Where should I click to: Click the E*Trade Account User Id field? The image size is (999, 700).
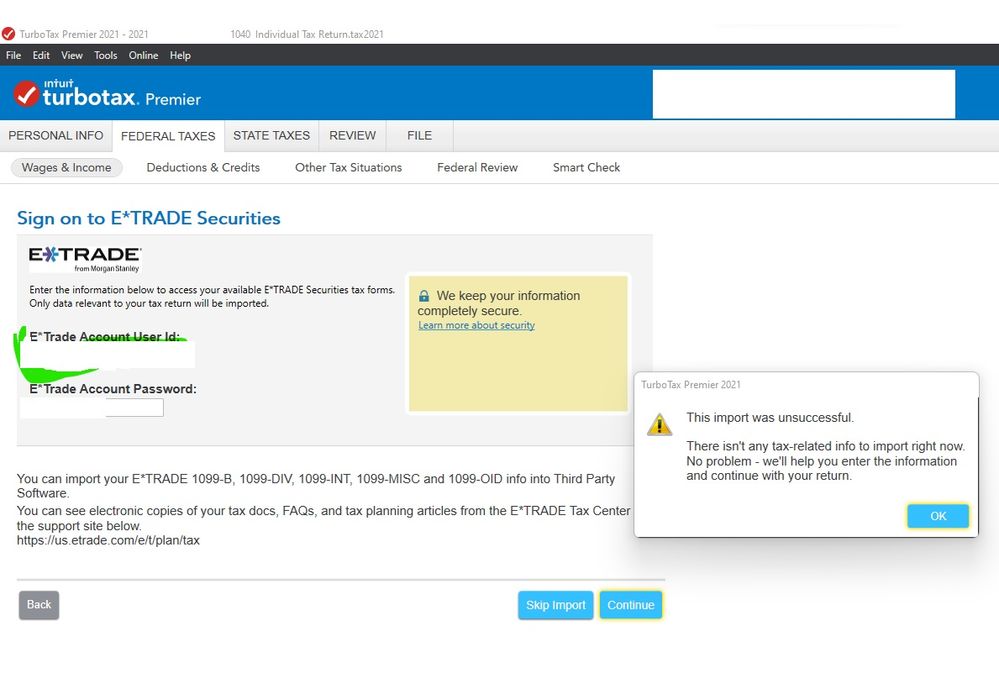[107, 356]
